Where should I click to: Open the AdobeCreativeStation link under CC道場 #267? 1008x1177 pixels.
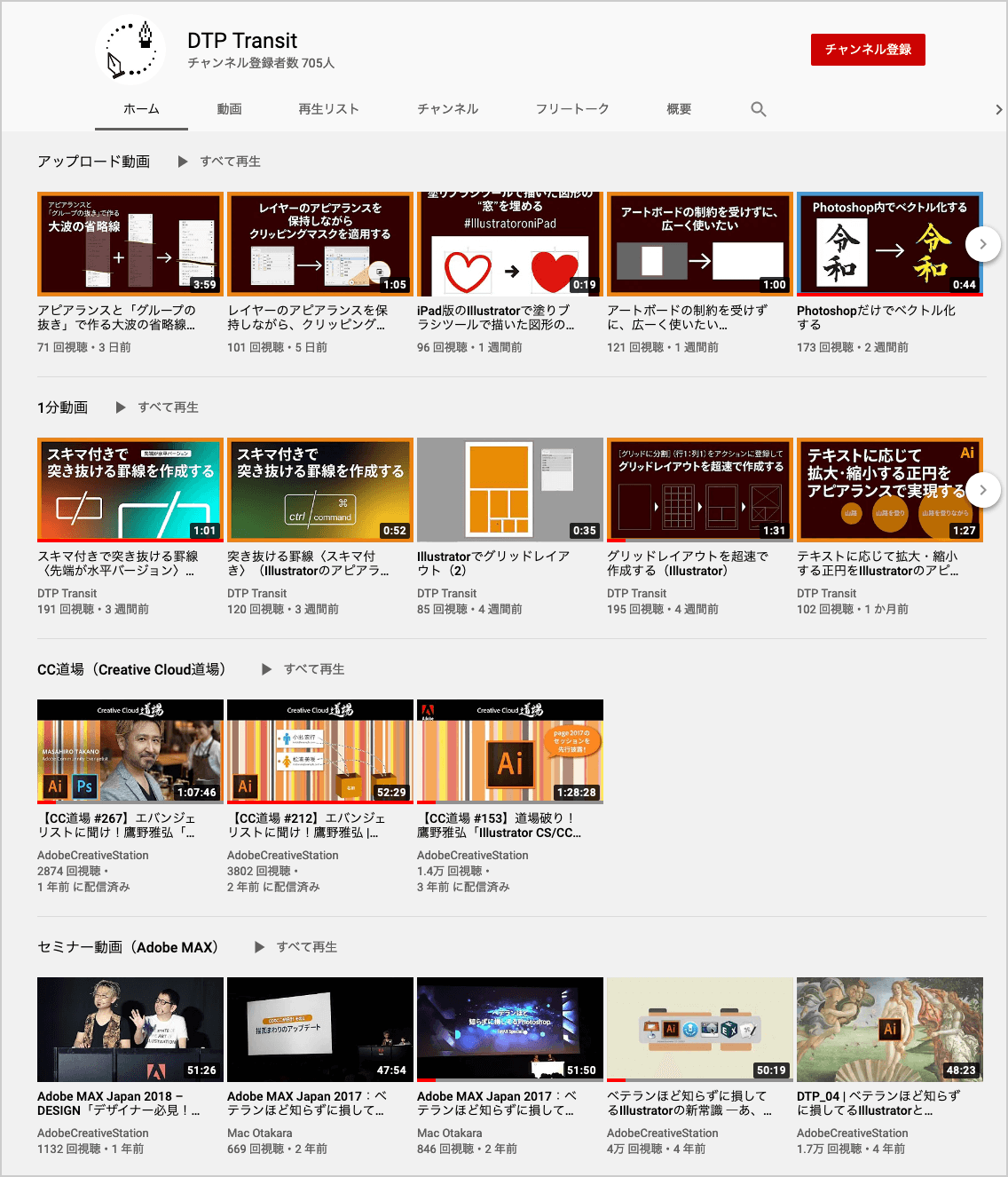tap(93, 856)
